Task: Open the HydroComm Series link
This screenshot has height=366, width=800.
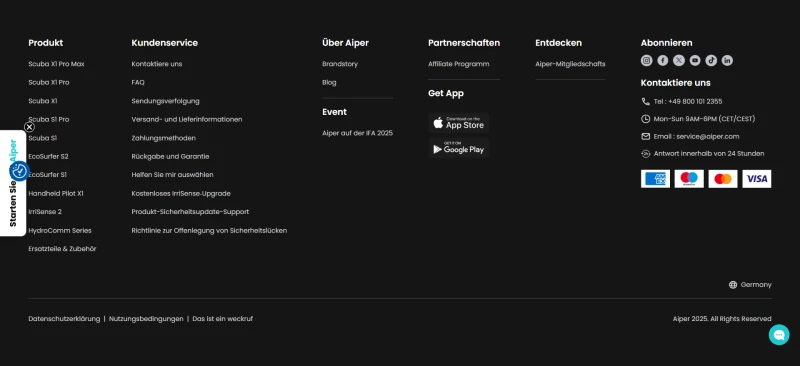Action: (x=60, y=231)
